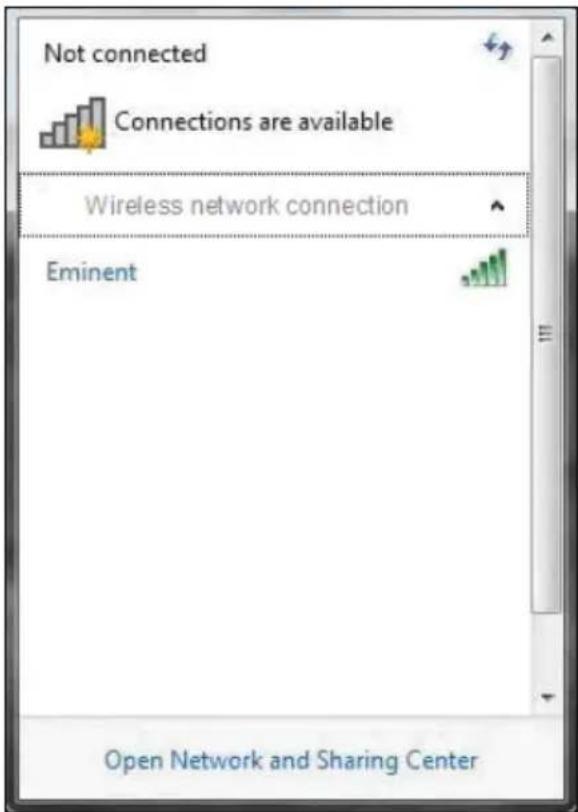Select the Wireless network connection header
This screenshot has width=578, height=812.
[x=273, y=206]
